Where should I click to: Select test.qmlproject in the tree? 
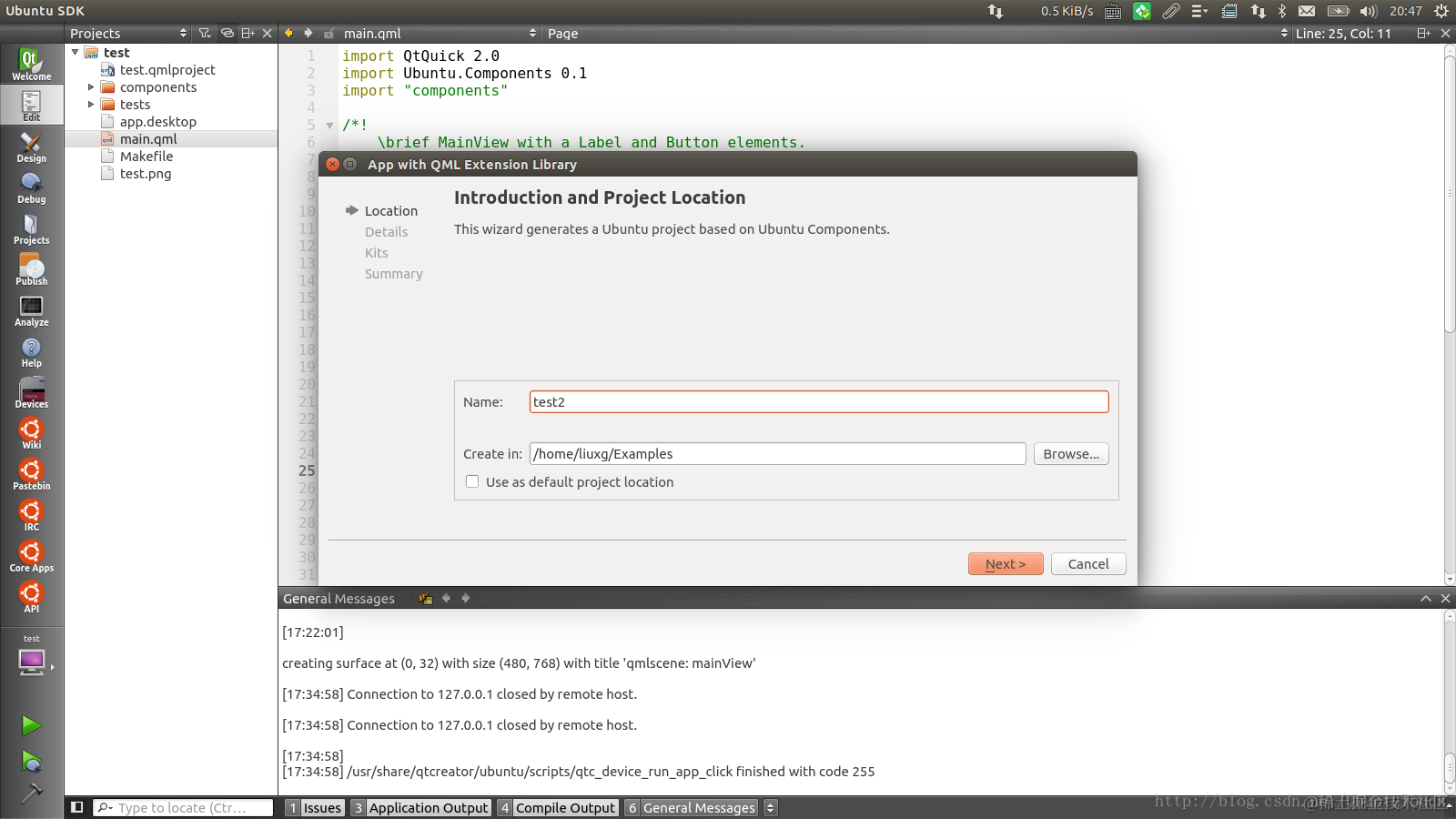tap(167, 70)
